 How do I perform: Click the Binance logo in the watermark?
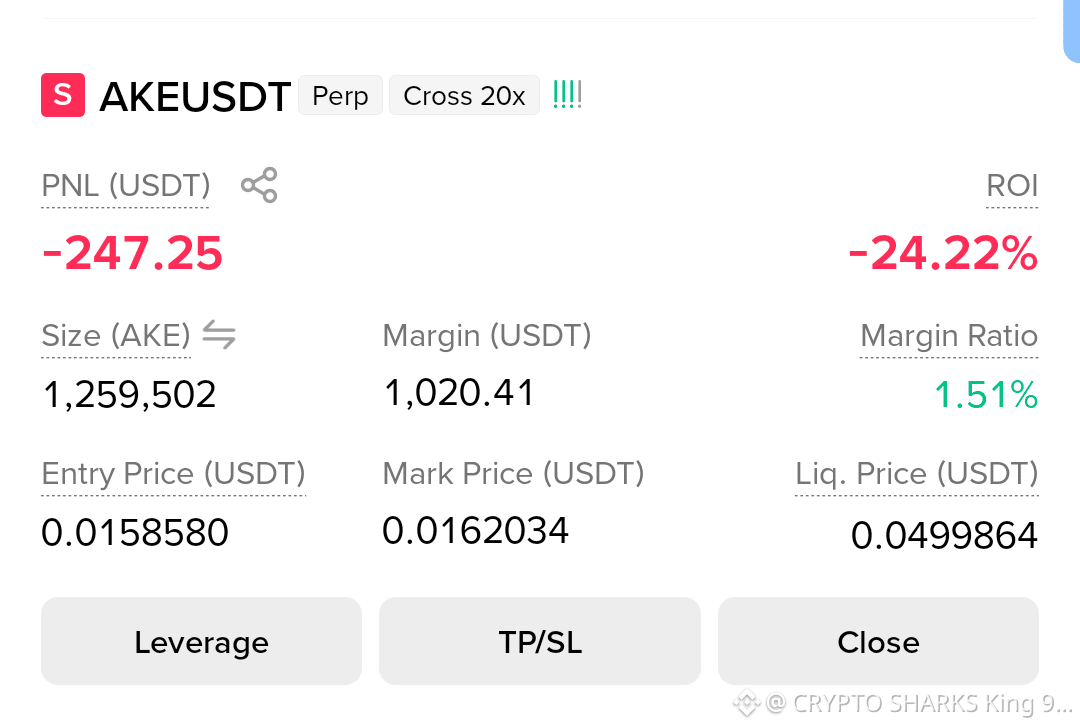click(746, 703)
